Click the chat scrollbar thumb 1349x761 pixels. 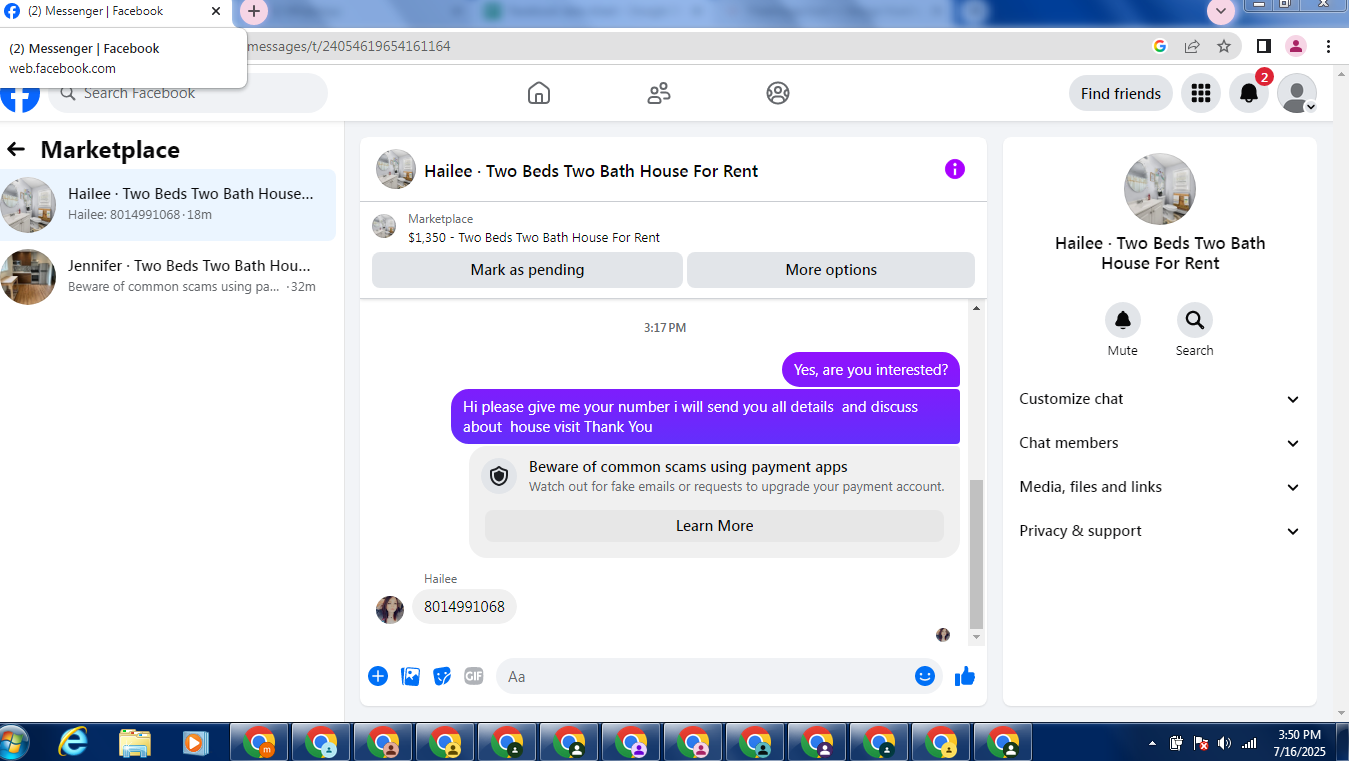[x=977, y=553]
